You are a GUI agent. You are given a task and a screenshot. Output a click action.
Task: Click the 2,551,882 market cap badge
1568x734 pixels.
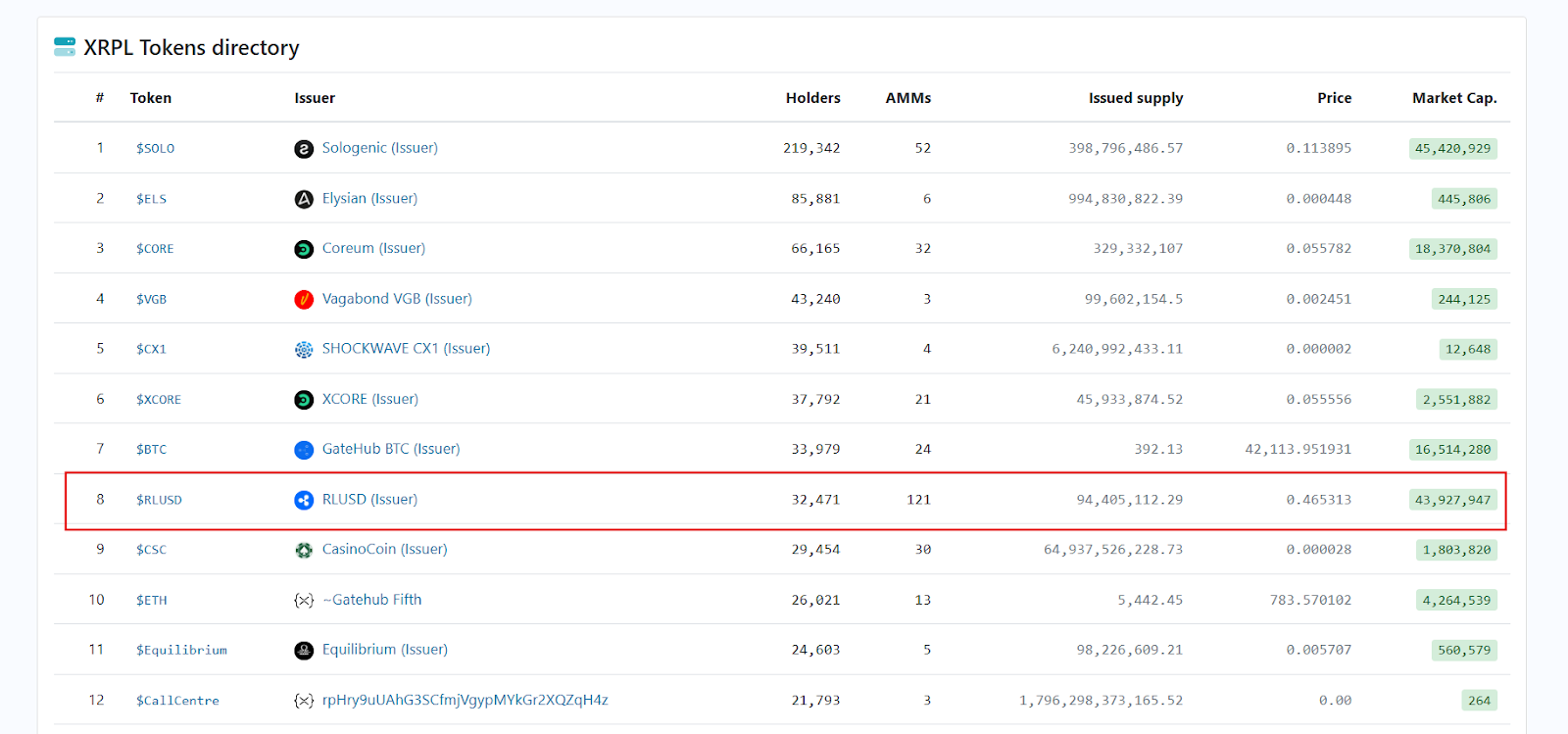pos(1456,400)
